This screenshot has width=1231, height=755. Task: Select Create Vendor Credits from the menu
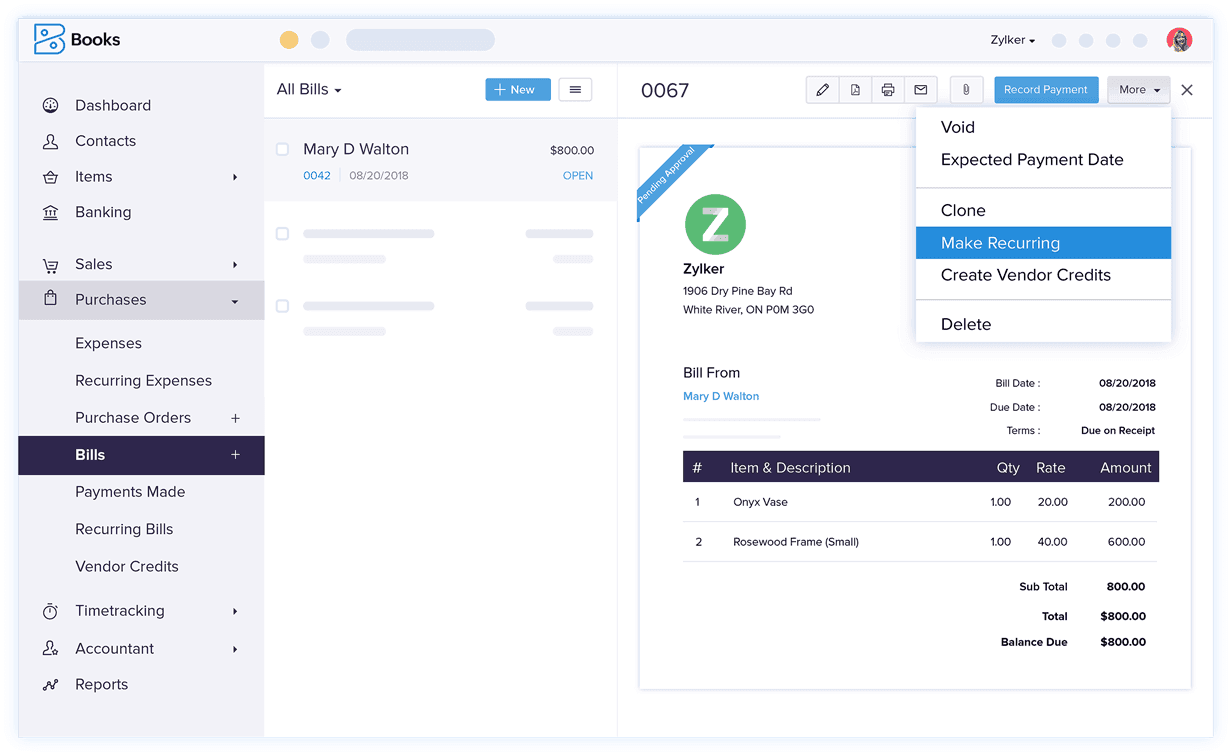pyautogui.click(x=1023, y=275)
